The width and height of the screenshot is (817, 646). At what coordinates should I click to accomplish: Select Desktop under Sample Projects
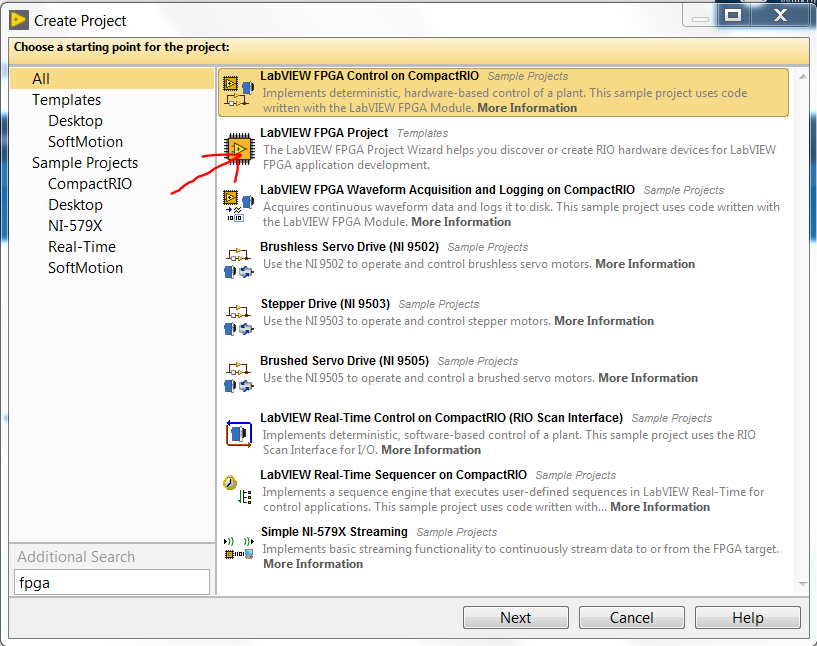(75, 205)
